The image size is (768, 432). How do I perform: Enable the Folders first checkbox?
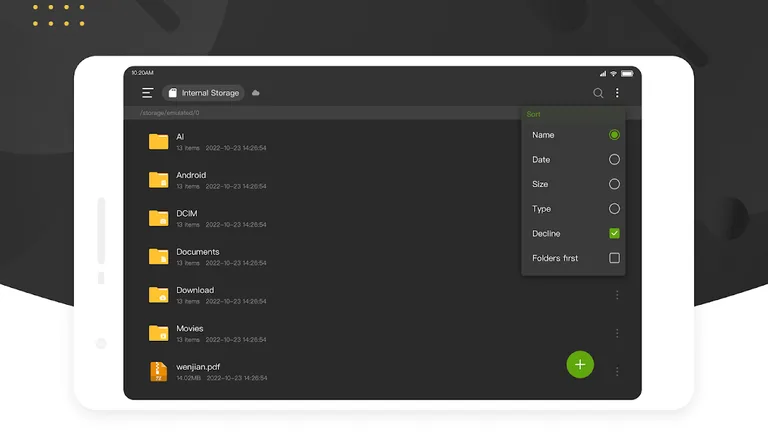[614, 258]
